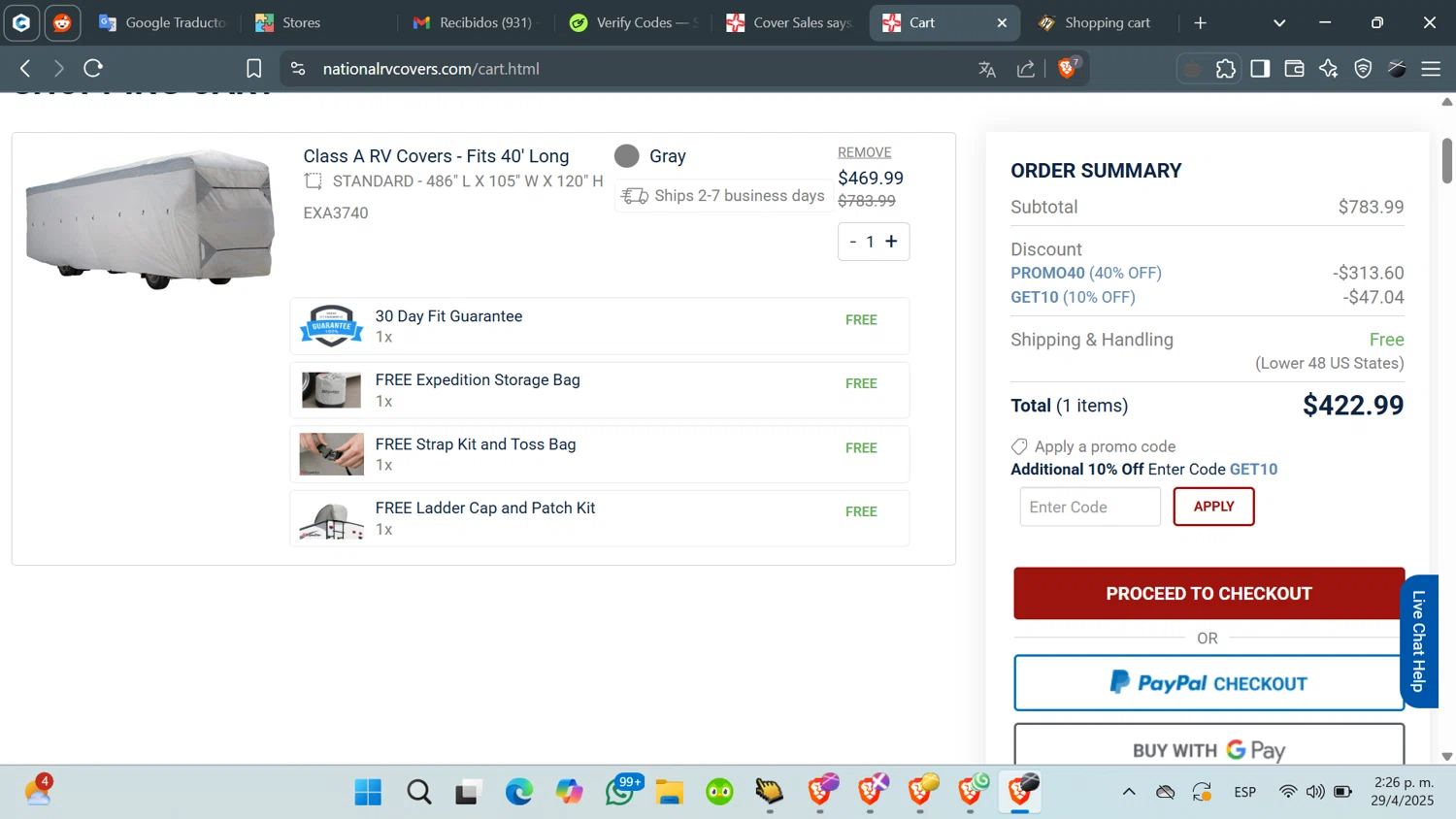Image resolution: width=1456 pixels, height=819 pixels.
Task: Share this page icon
Action: click(x=1026, y=69)
